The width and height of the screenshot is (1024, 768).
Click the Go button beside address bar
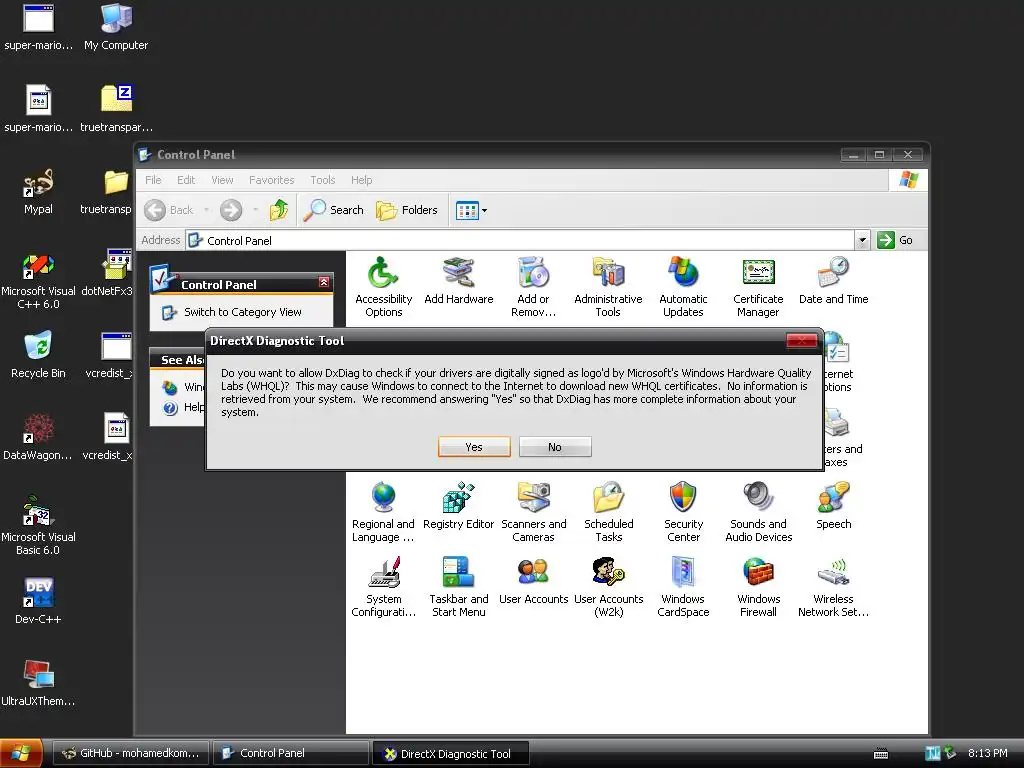click(895, 240)
